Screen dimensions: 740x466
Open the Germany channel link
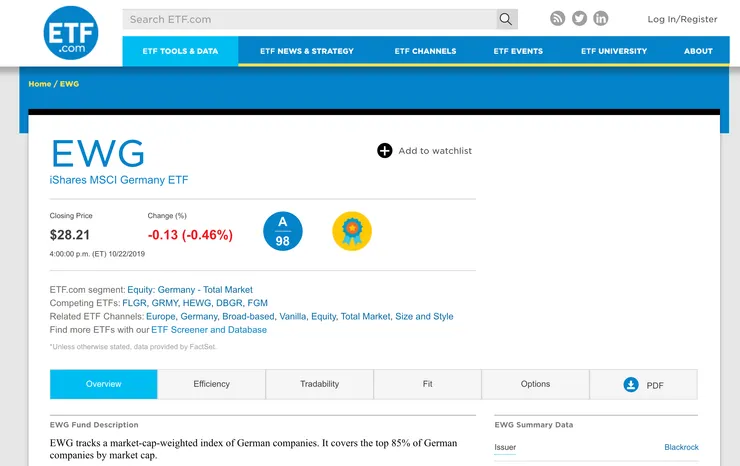(x=199, y=316)
